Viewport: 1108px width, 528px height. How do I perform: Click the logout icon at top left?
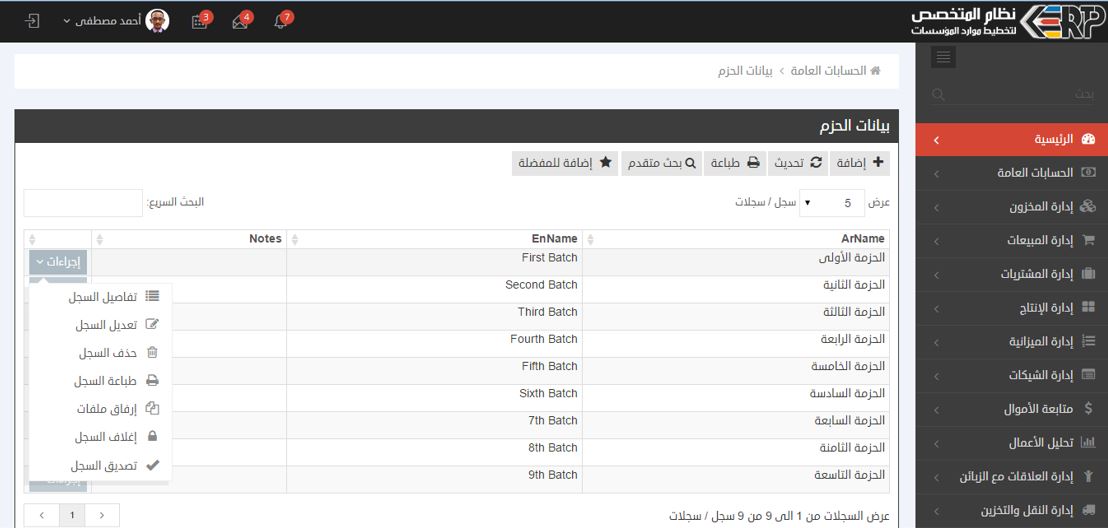pos(32,21)
